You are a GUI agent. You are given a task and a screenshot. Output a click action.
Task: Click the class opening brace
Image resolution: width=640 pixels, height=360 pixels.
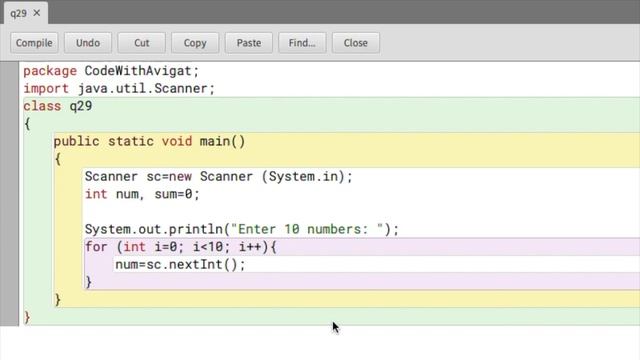pos(27,124)
